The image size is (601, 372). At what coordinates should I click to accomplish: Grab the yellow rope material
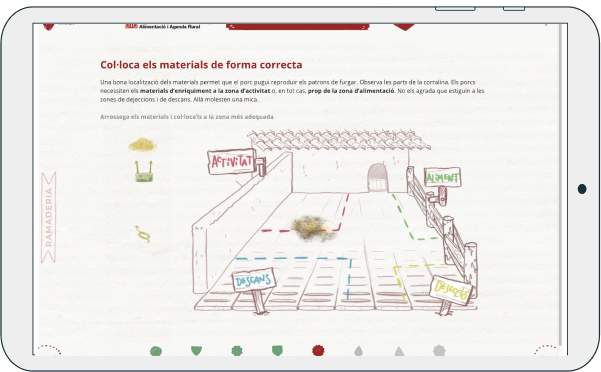142,234
